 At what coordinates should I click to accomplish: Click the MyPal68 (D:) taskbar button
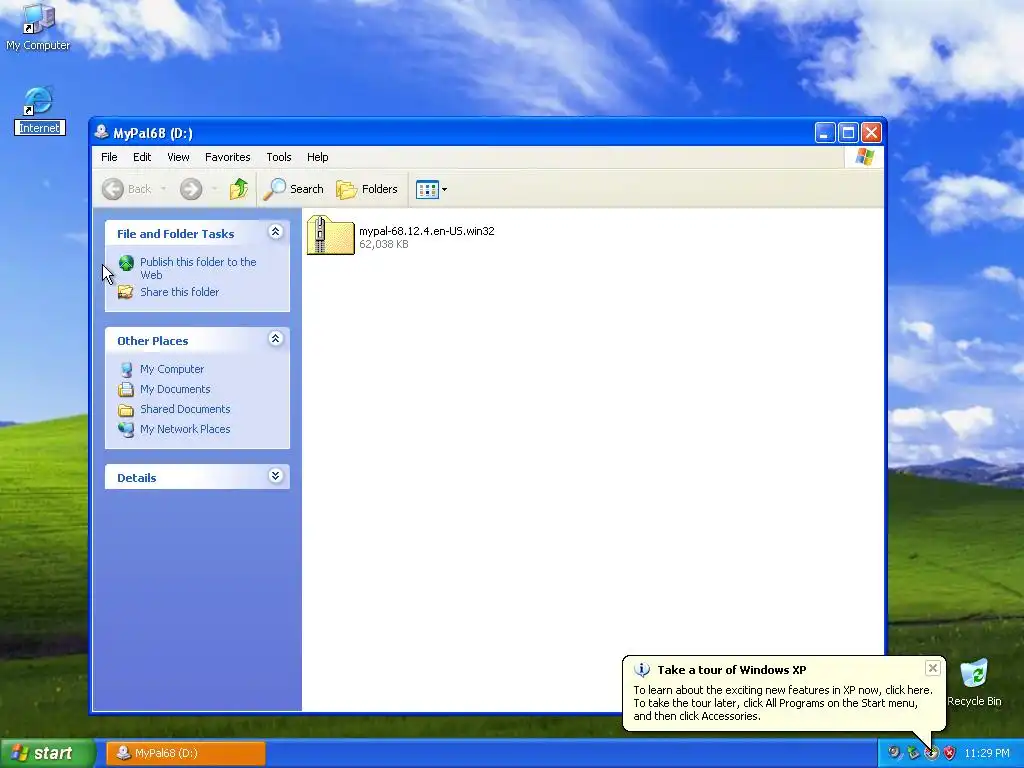pyautogui.click(x=186, y=753)
